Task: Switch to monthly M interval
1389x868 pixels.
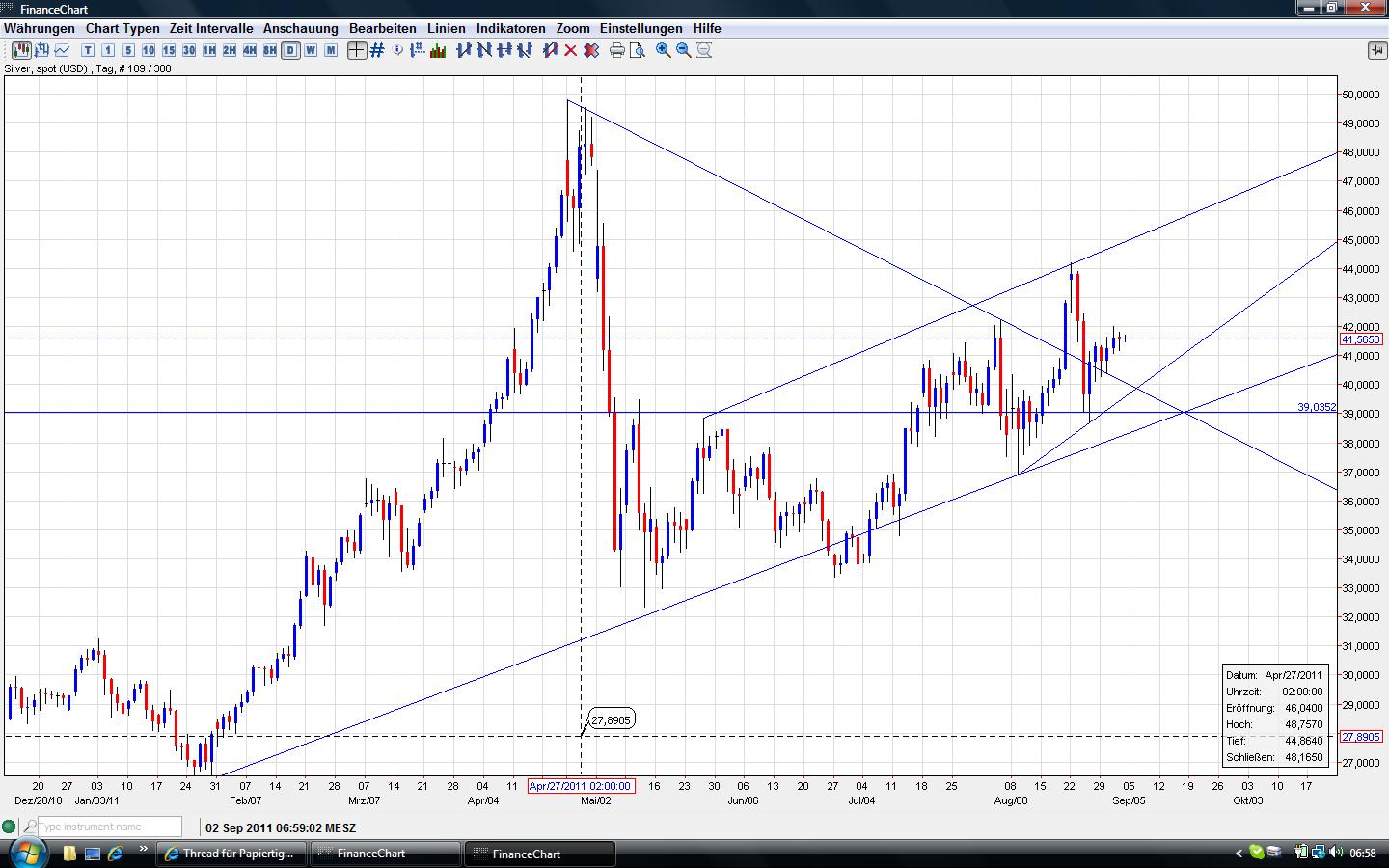Action: [331, 50]
